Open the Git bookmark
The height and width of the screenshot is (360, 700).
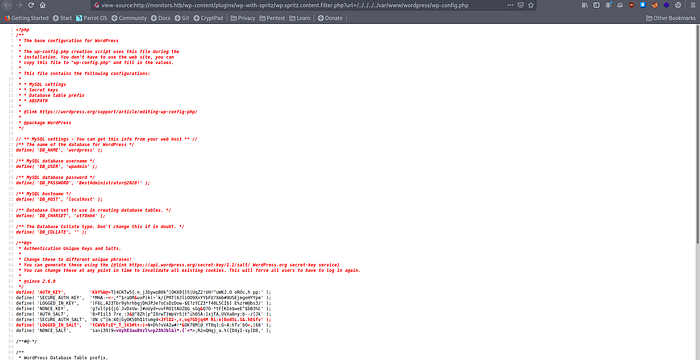[182, 18]
